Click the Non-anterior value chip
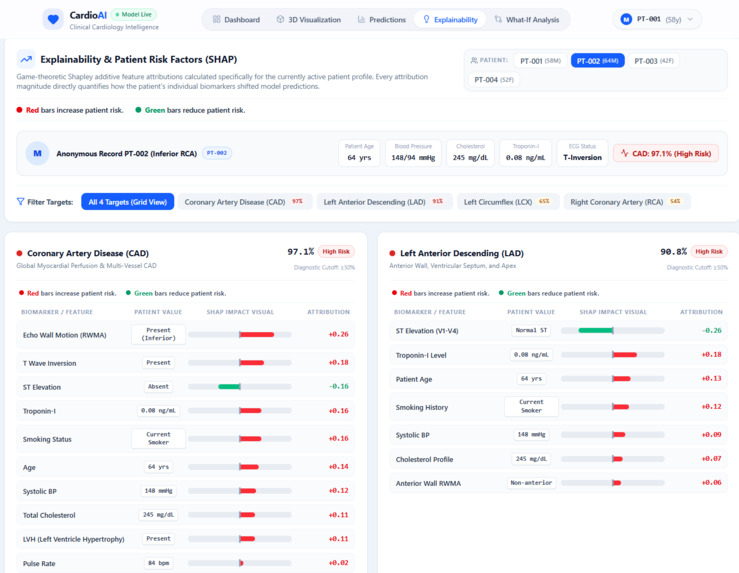Screen dimensions: 739x573 [x=531, y=483]
